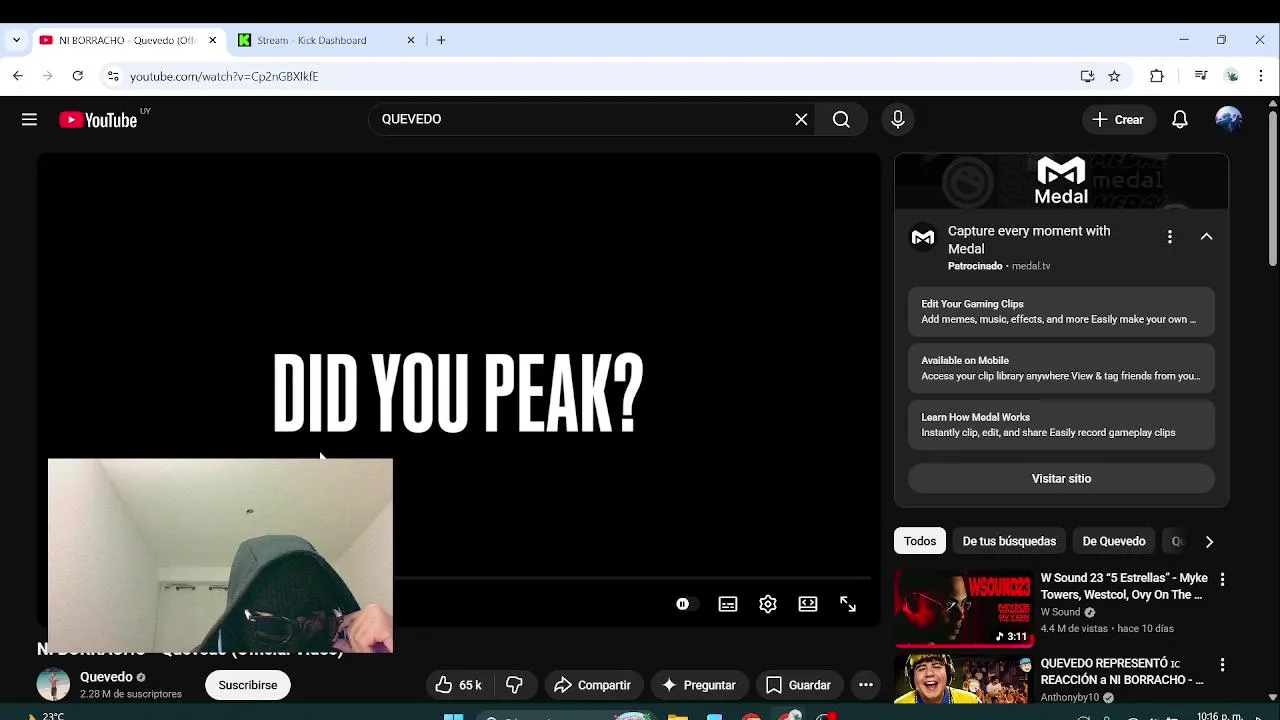Screen dimensions: 1280x720
Task: Click the Suscribirse button
Action: click(x=248, y=685)
